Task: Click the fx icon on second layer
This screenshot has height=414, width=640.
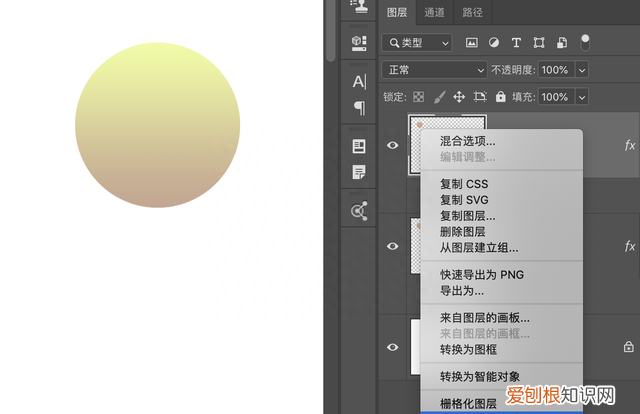Action: point(630,246)
